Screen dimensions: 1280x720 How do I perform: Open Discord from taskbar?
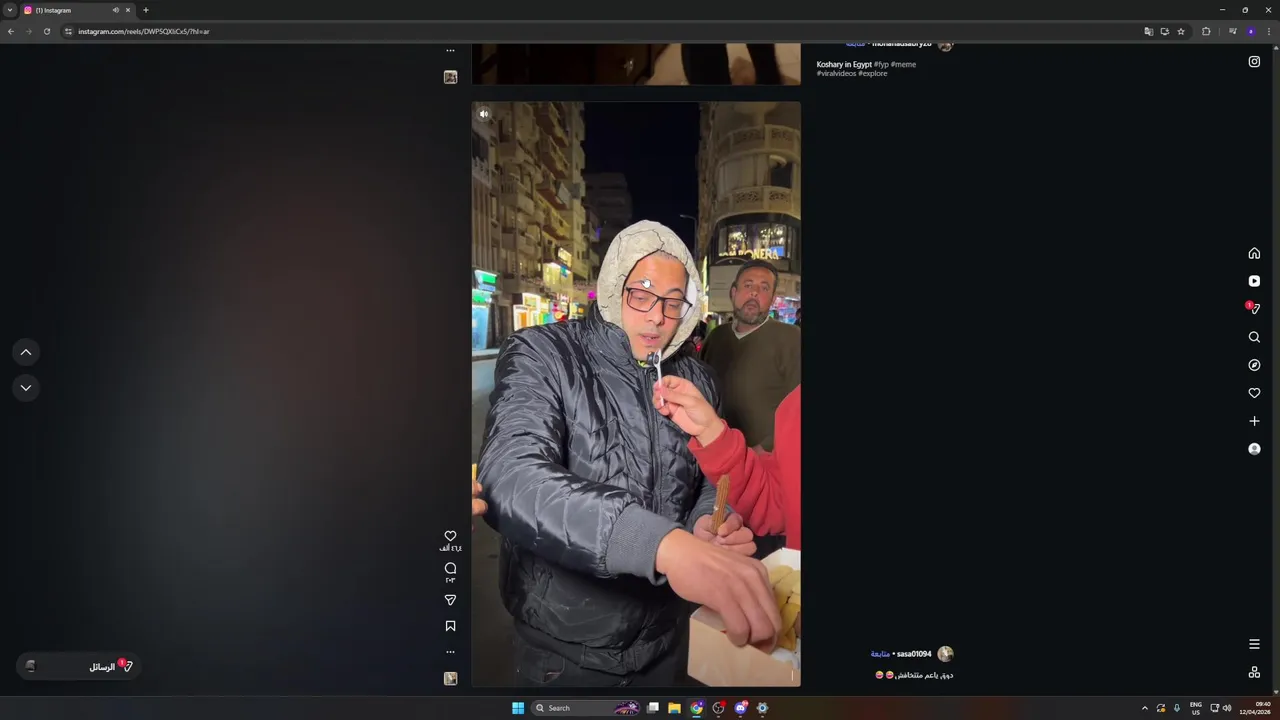pos(740,708)
